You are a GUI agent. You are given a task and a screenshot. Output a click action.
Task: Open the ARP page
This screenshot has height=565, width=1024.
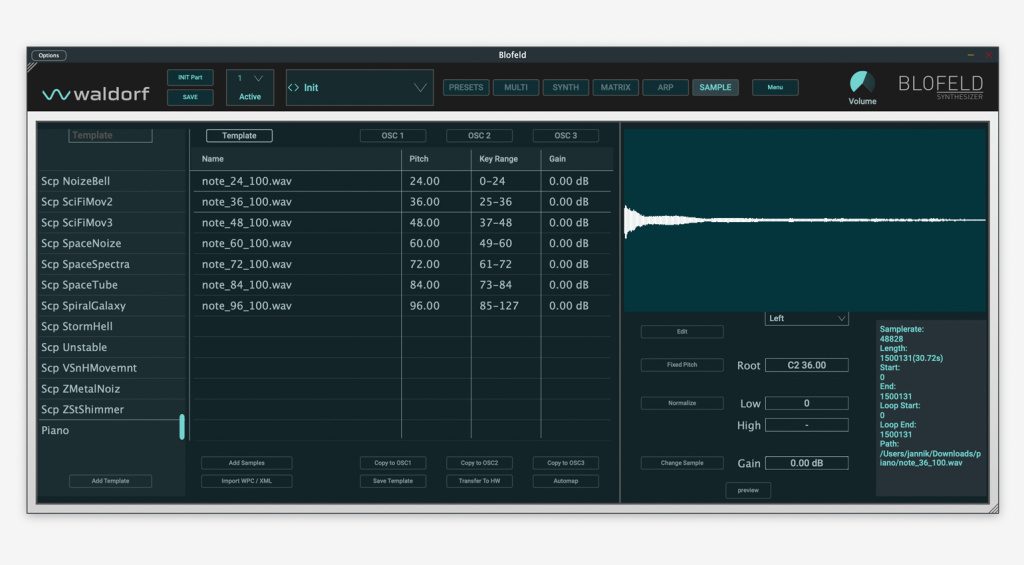(665, 88)
